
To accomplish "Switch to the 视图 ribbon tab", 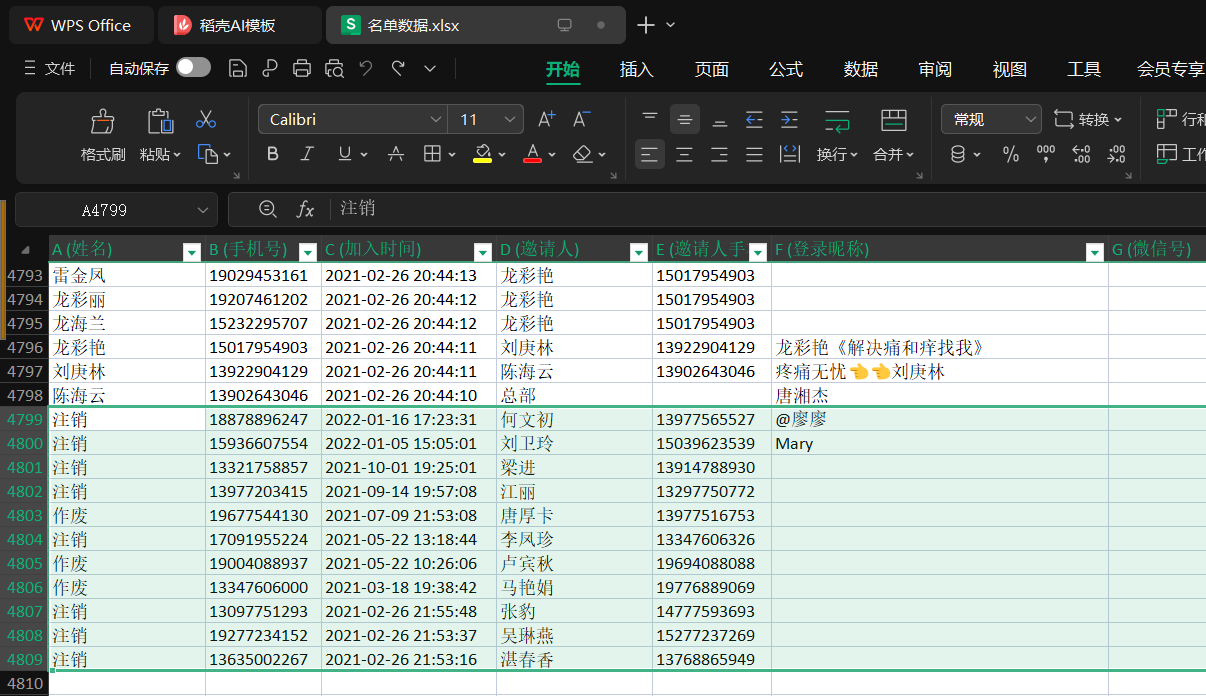I will pyautogui.click(x=1010, y=69).
